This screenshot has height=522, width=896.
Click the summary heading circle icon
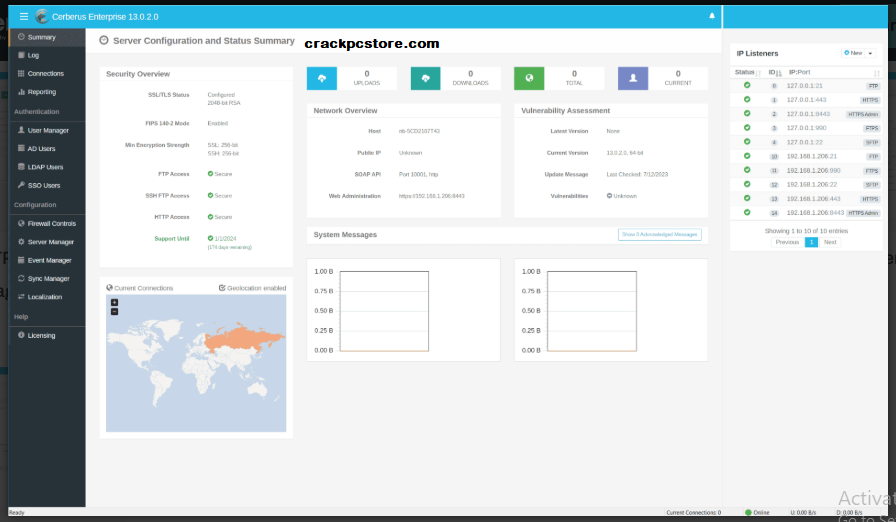coord(103,41)
